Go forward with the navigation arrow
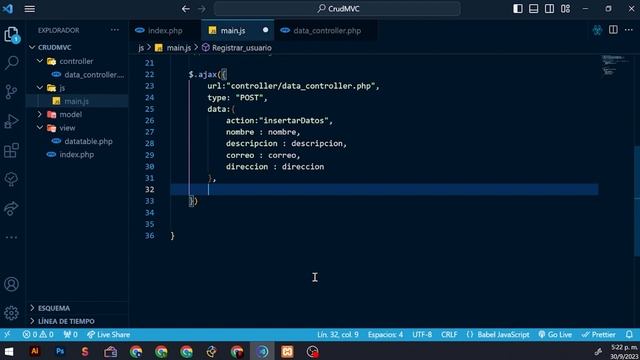640x360 pixels. pyautogui.click(x=202, y=9)
